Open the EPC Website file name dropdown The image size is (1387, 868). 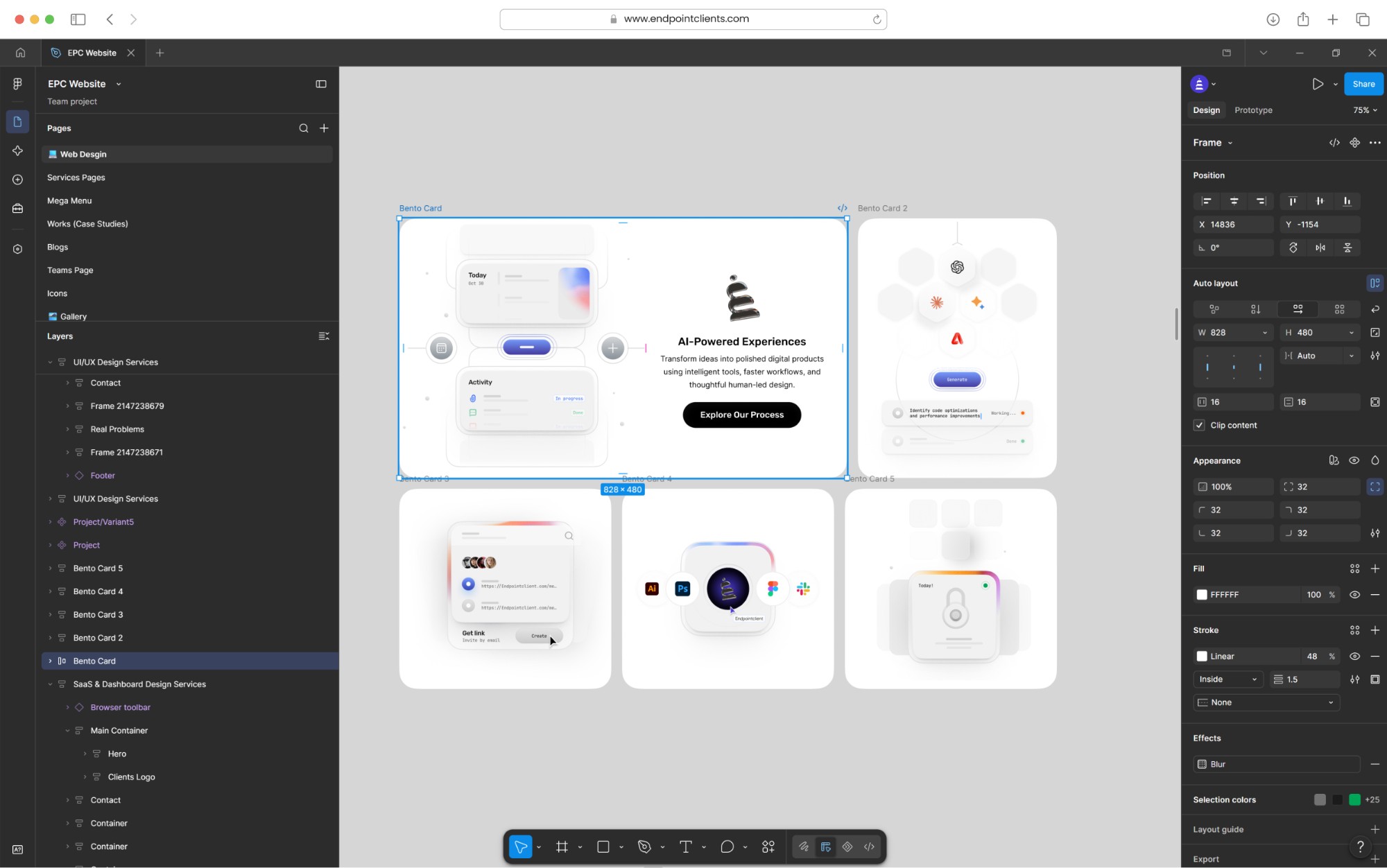click(119, 84)
